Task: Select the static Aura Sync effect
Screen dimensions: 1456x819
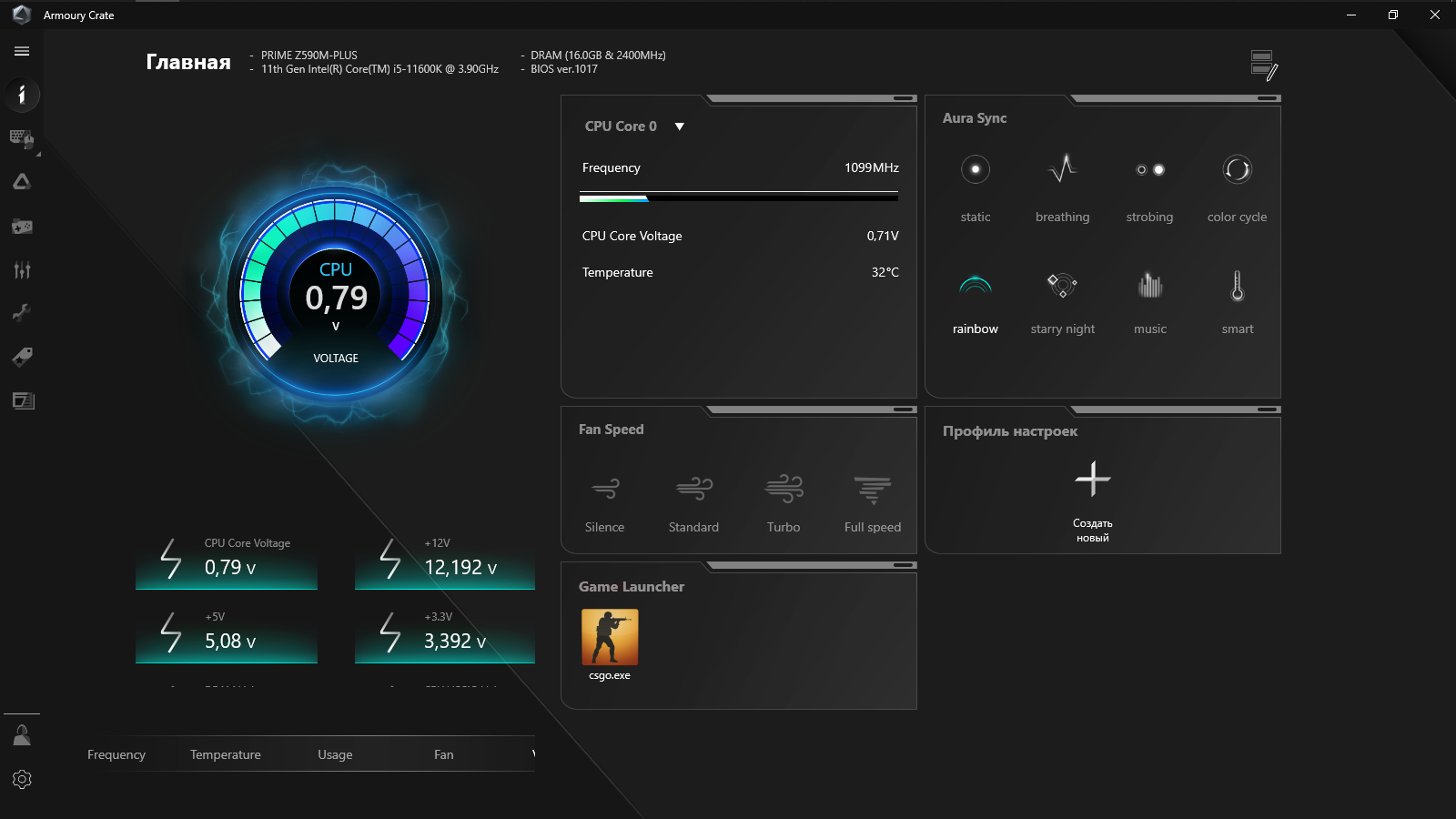Action: [976, 188]
